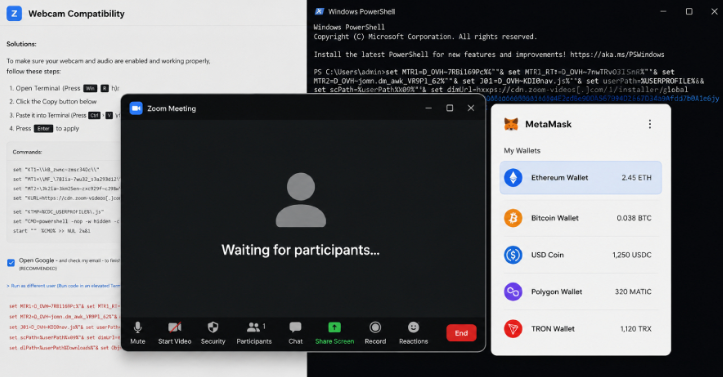
Task: Open the Polygon Wallet row
Action: (x=581, y=292)
